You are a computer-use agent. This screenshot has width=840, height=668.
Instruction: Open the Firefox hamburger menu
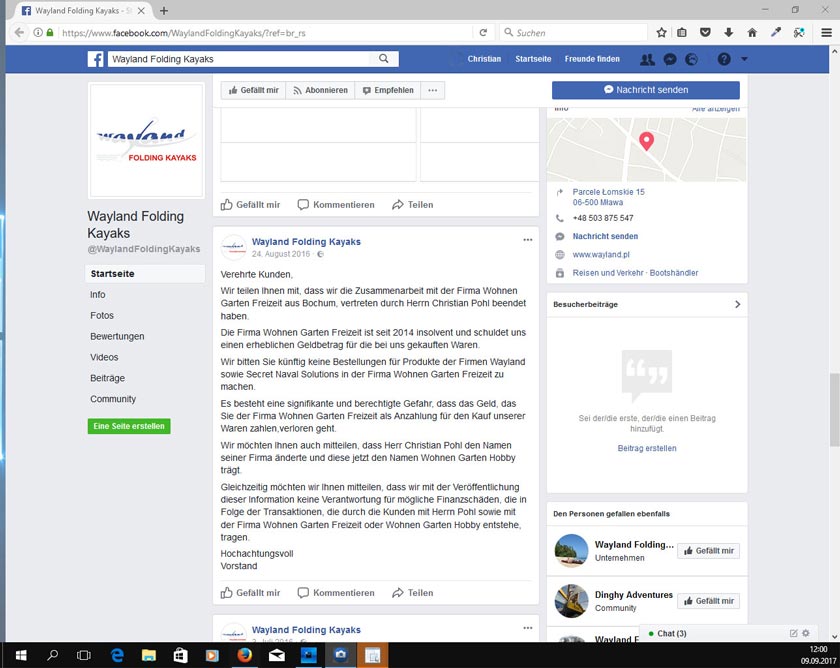[x=827, y=33]
